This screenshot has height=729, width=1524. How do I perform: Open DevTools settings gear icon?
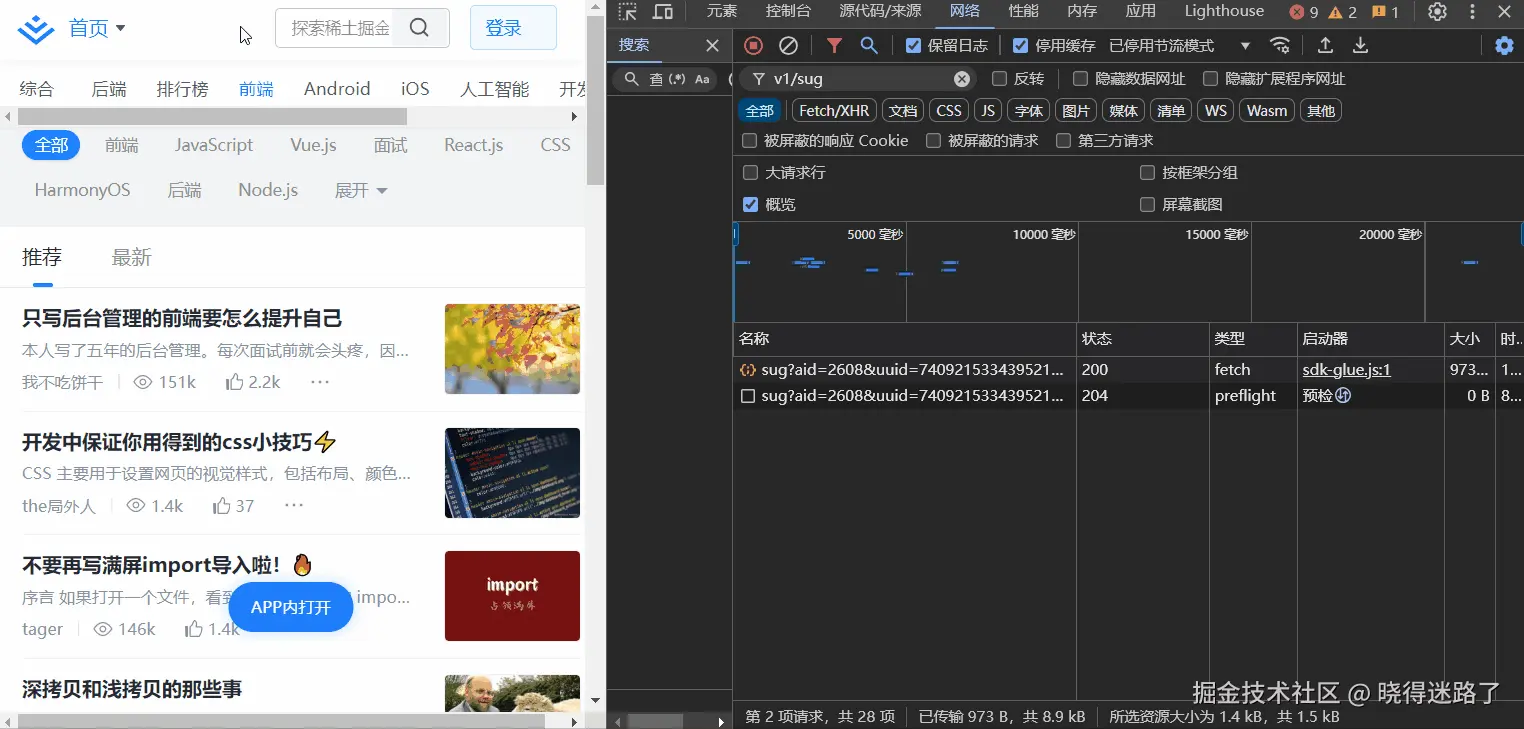(1437, 12)
